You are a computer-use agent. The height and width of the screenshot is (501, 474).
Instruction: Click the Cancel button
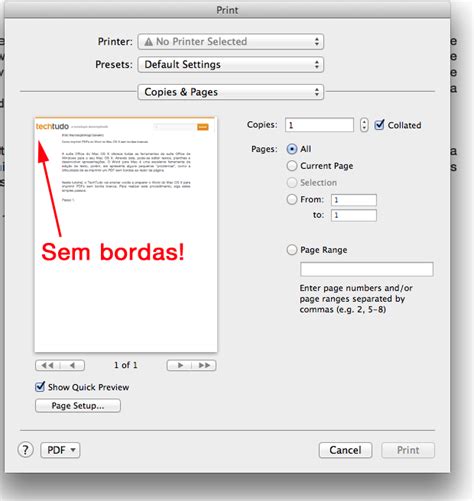[x=345, y=450]
